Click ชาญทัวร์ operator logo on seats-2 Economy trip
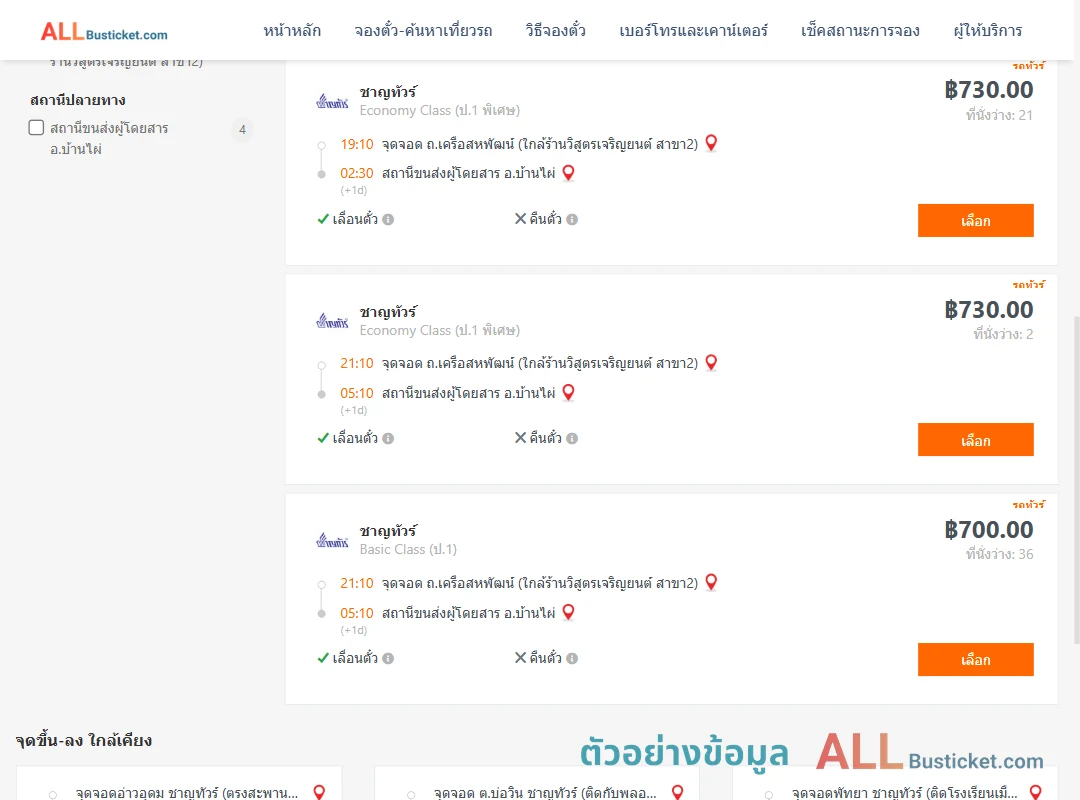Viewport: 1080px width, 800px height. click(332, 321)
